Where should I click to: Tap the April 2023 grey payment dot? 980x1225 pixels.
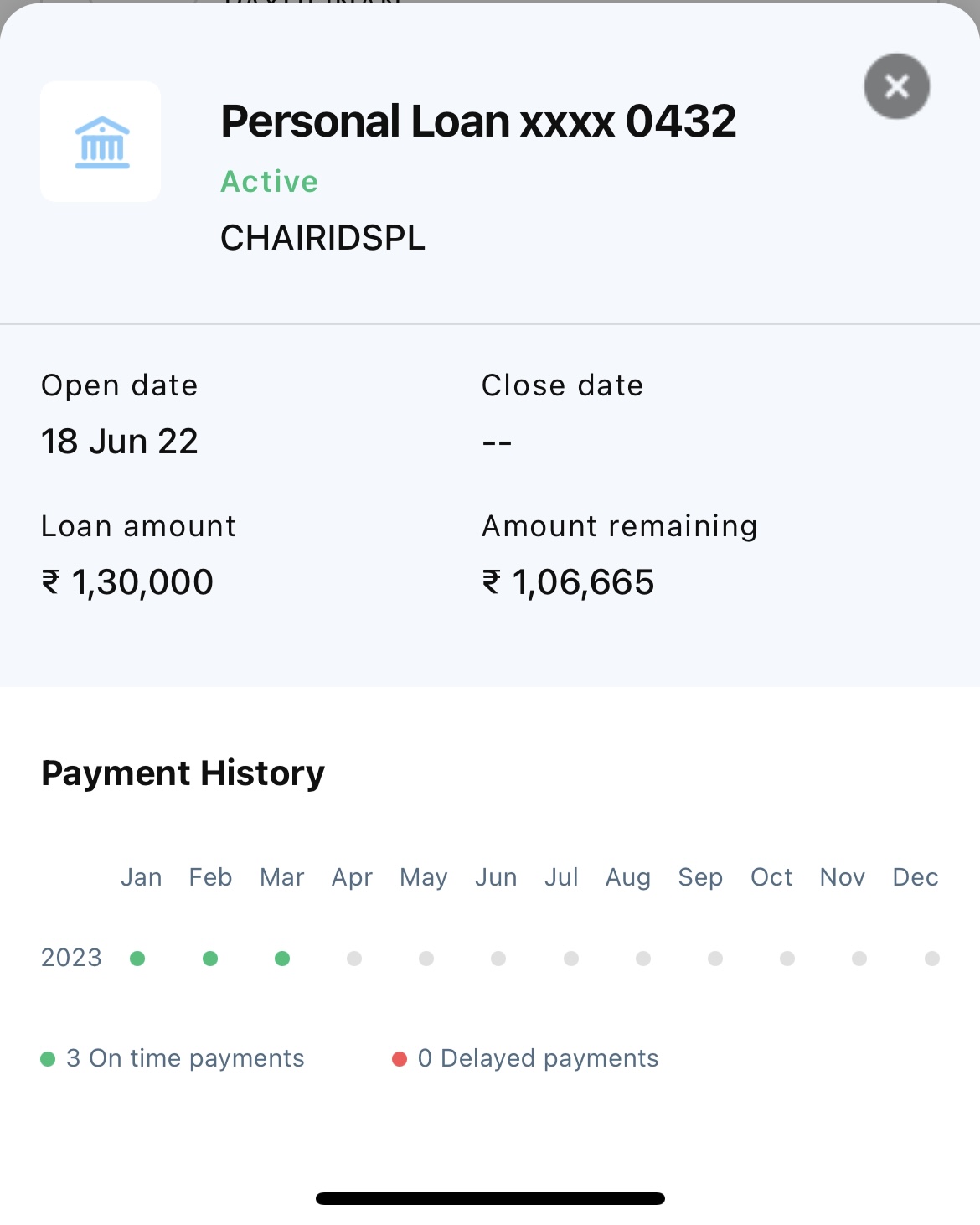pos(354,959)
